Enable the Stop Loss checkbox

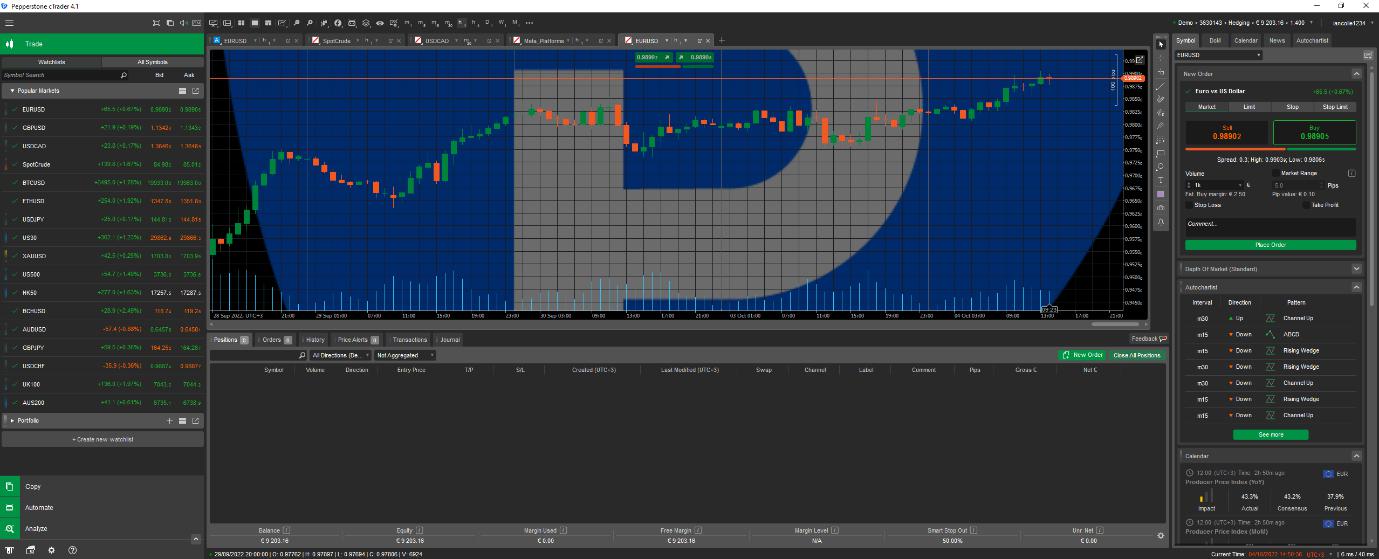click(x=1189, y=205)
